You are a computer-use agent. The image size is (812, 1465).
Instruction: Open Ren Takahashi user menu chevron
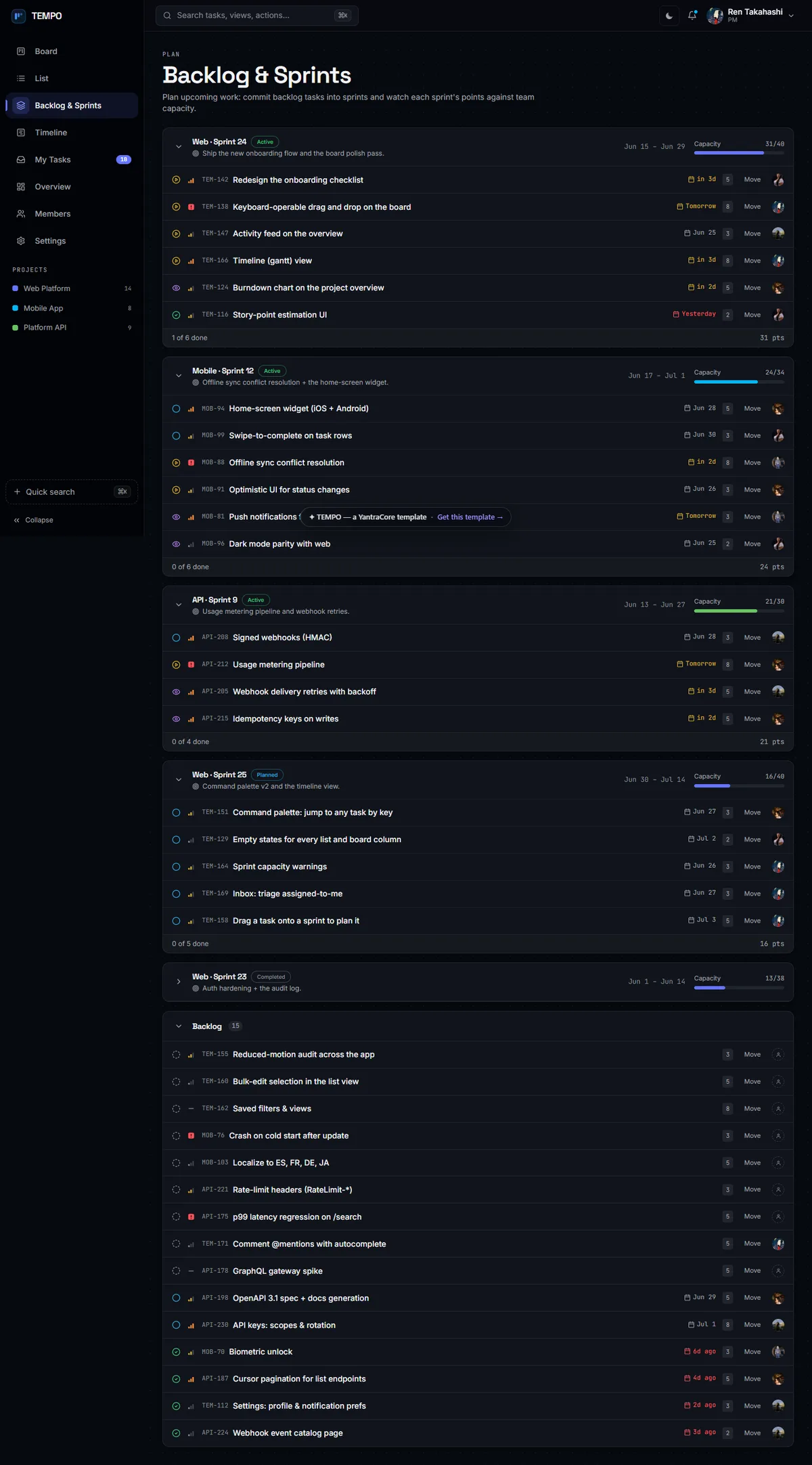pos(791,16)
